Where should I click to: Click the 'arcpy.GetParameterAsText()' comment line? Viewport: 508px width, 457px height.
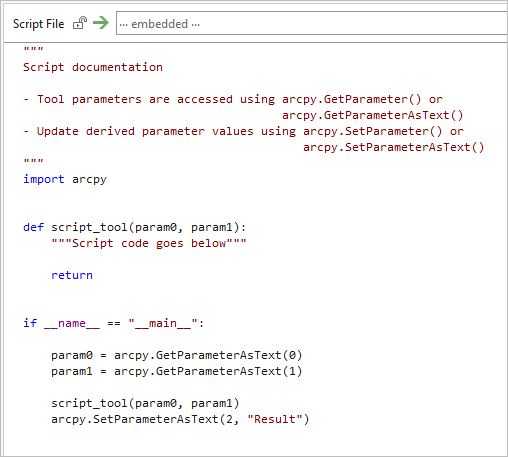(373, 115)
